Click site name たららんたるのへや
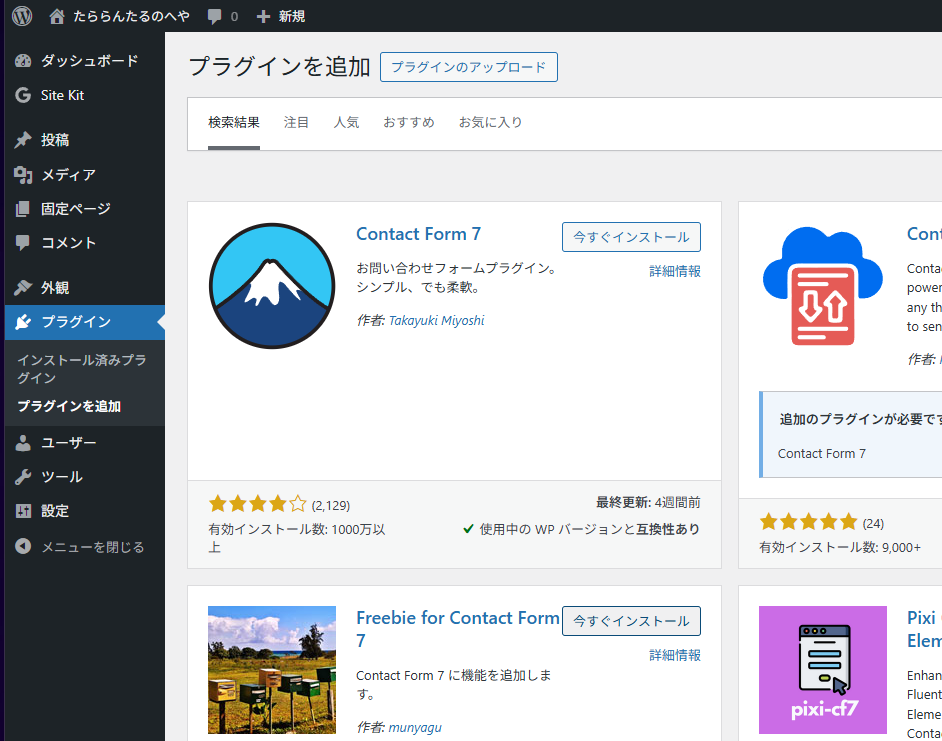This screenshot has width=942, height=741. [131, 16]
